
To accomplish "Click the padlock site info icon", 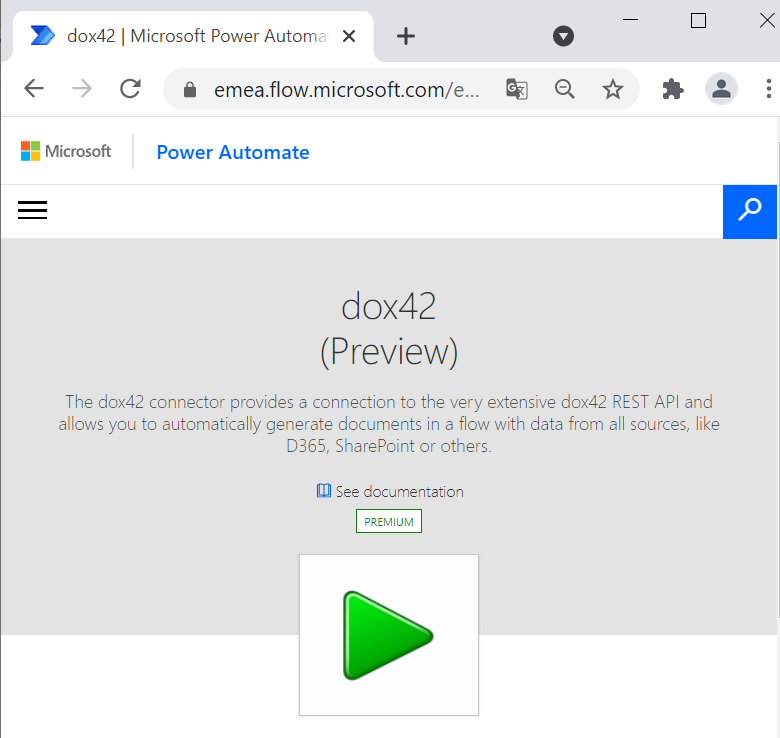I will click(x=190, y=90).
